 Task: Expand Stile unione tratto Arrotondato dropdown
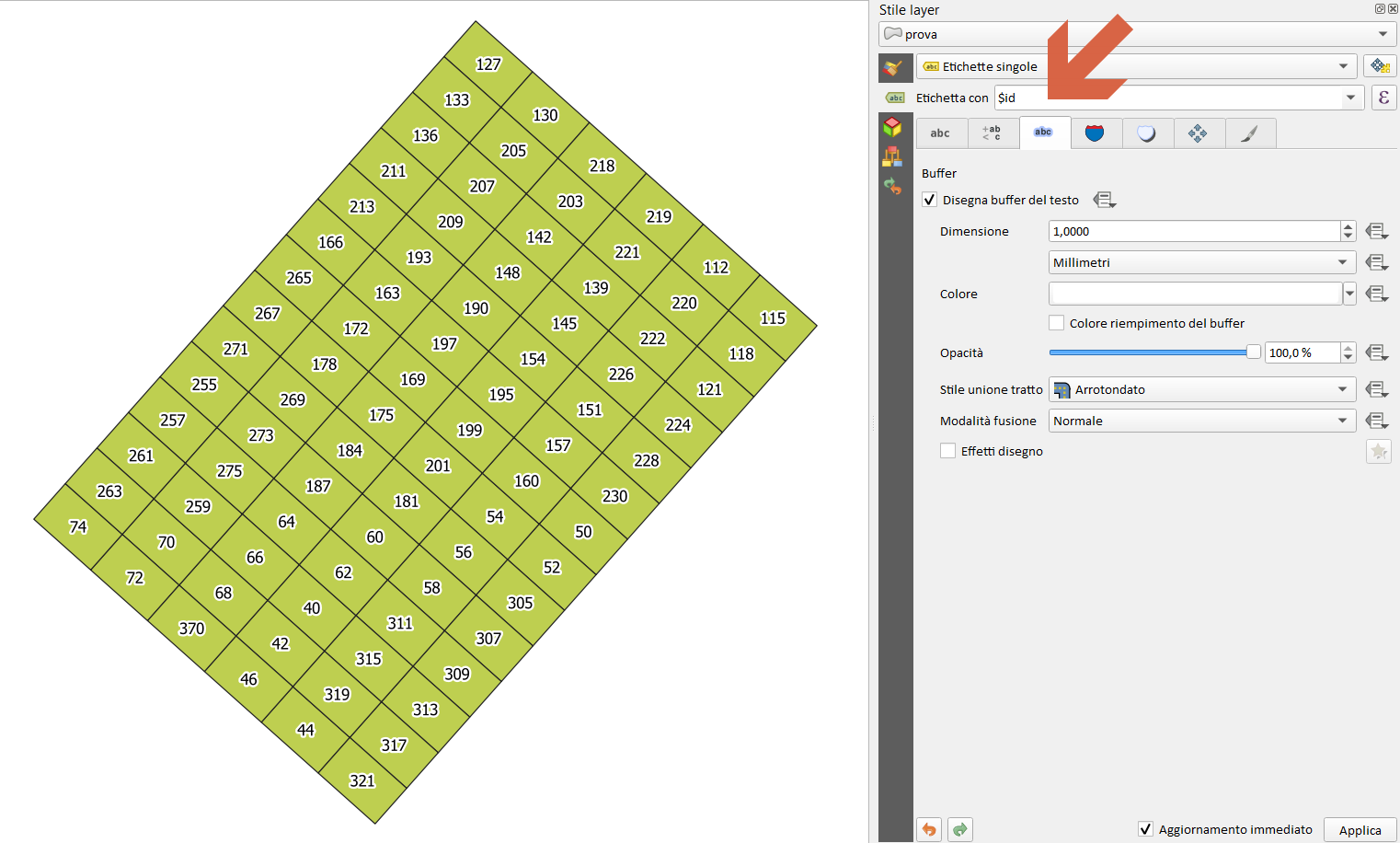(1201, 390)
